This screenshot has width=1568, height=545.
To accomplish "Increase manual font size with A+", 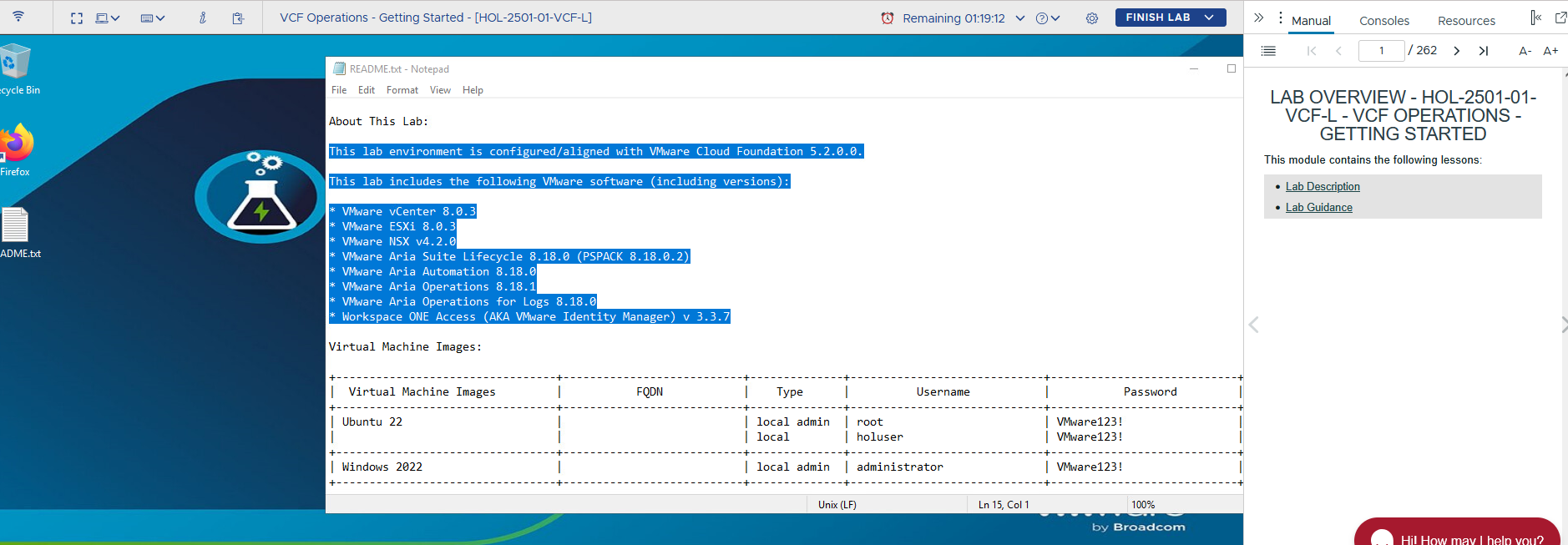I will click(x=1550, y=51).
